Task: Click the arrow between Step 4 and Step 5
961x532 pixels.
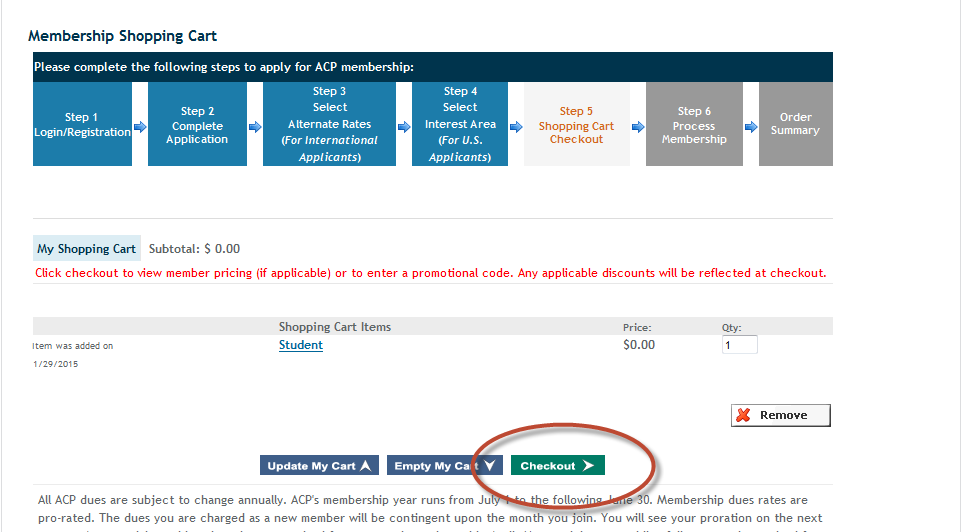Action: (516, 127)
